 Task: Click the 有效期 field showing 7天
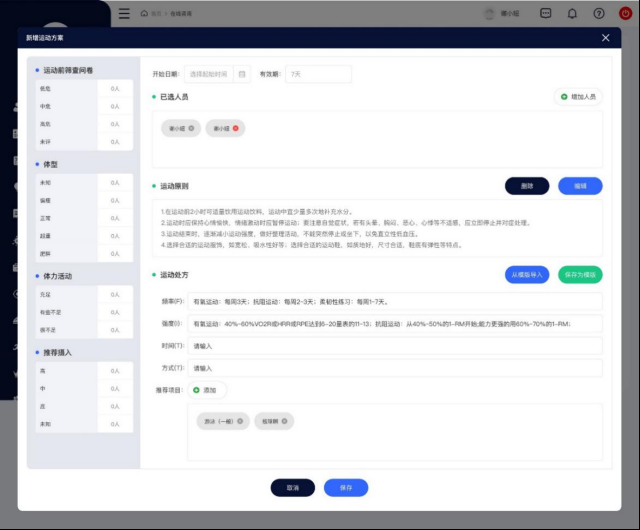[318, 74]
